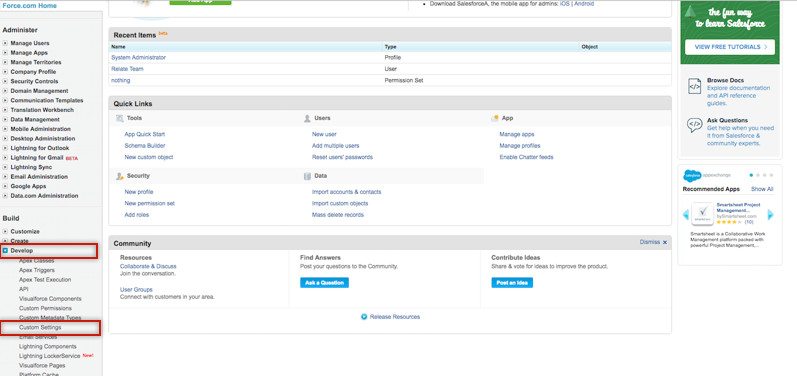Open Mobile Administration item

click(x=41, y=129)
